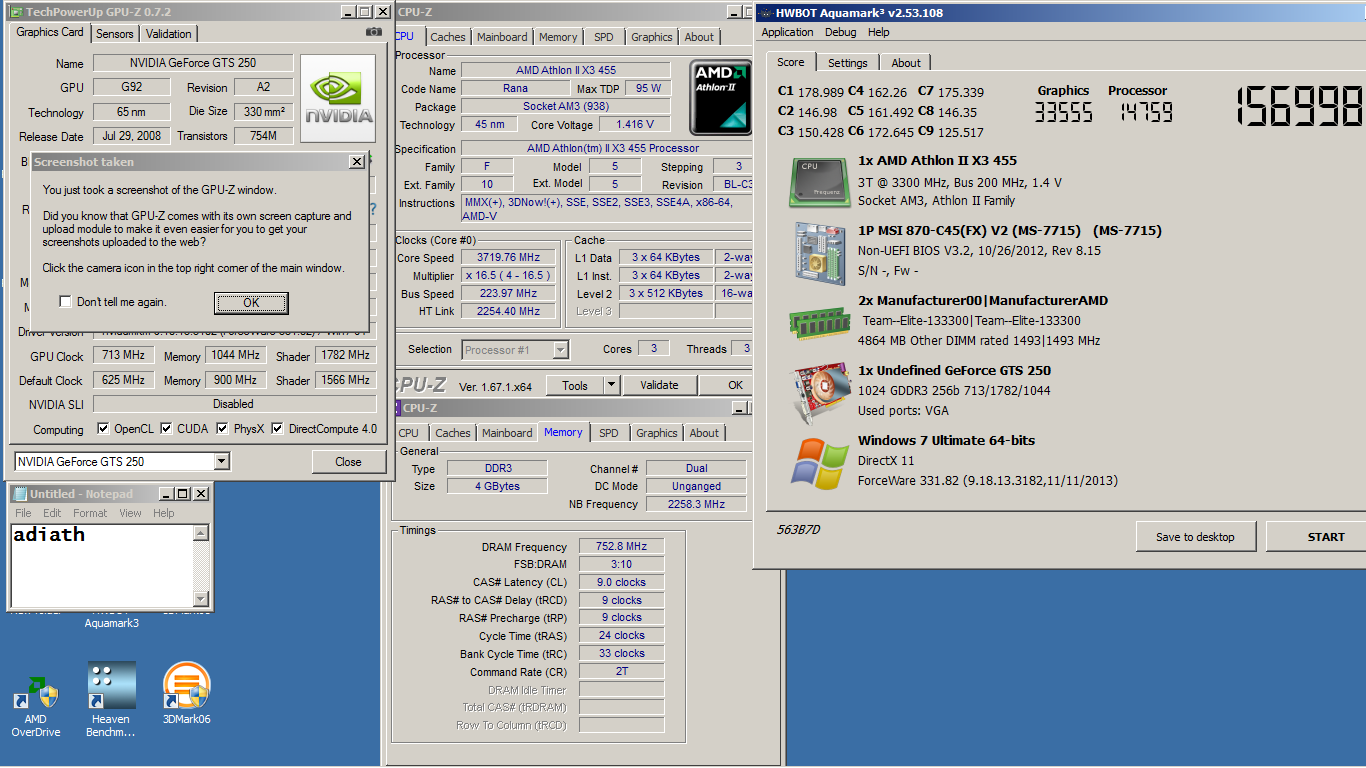Viewport: 1366px width, 768px height.
Task: Toggle the OpenCL checkbox in GPU-Z
Action: tap(103, 429)
